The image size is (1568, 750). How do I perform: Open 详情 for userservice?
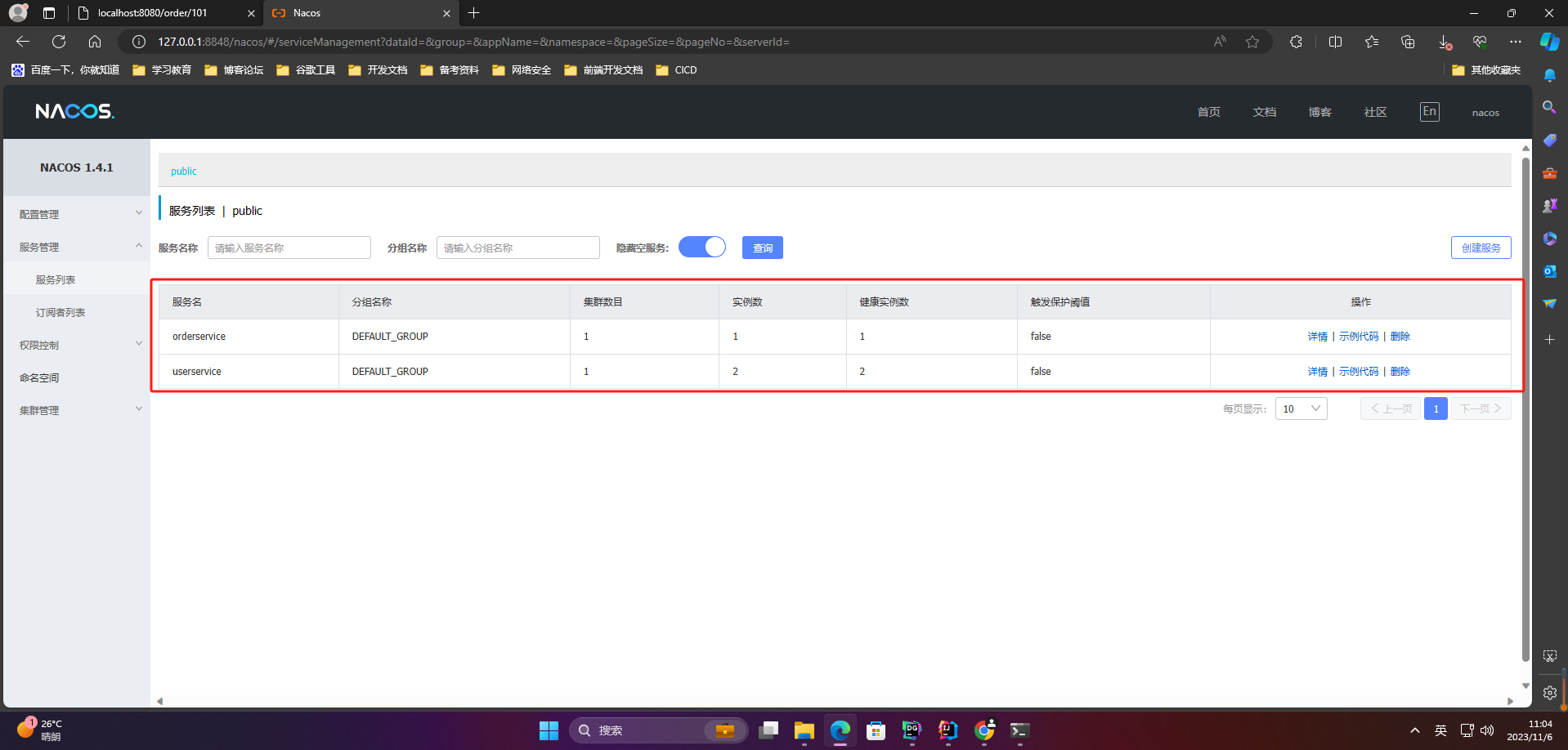tap(1317, 372)
